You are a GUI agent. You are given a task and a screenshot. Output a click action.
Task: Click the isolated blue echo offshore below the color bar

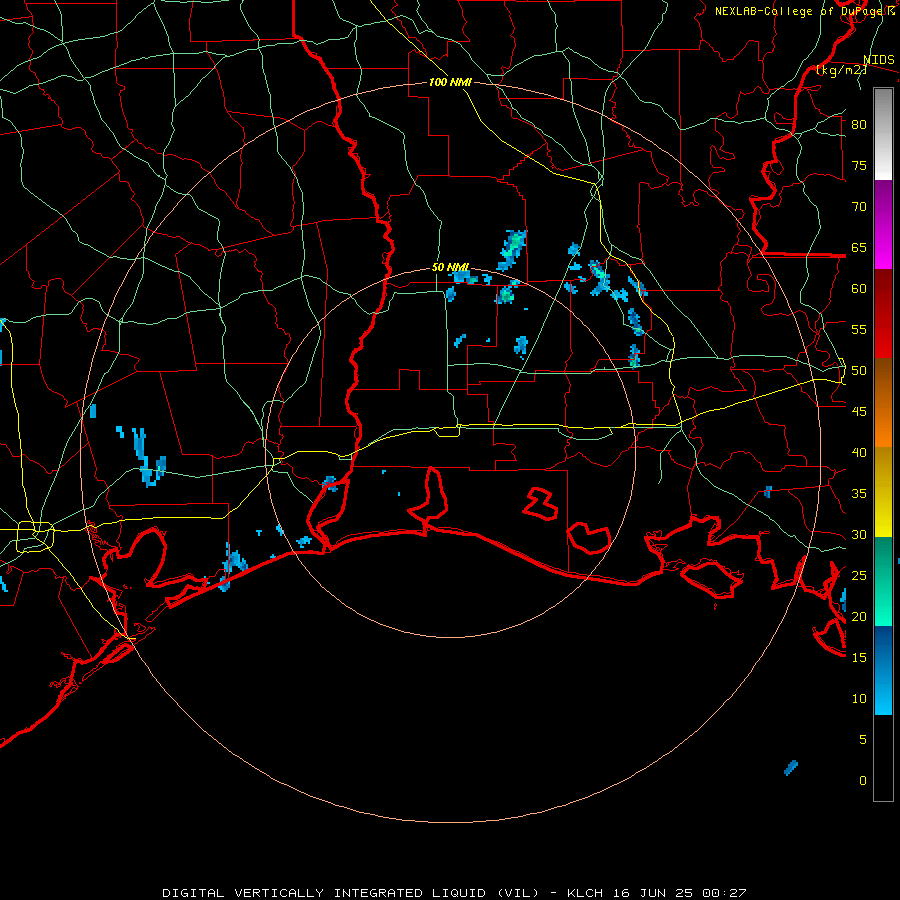click(x=791, y=767)
